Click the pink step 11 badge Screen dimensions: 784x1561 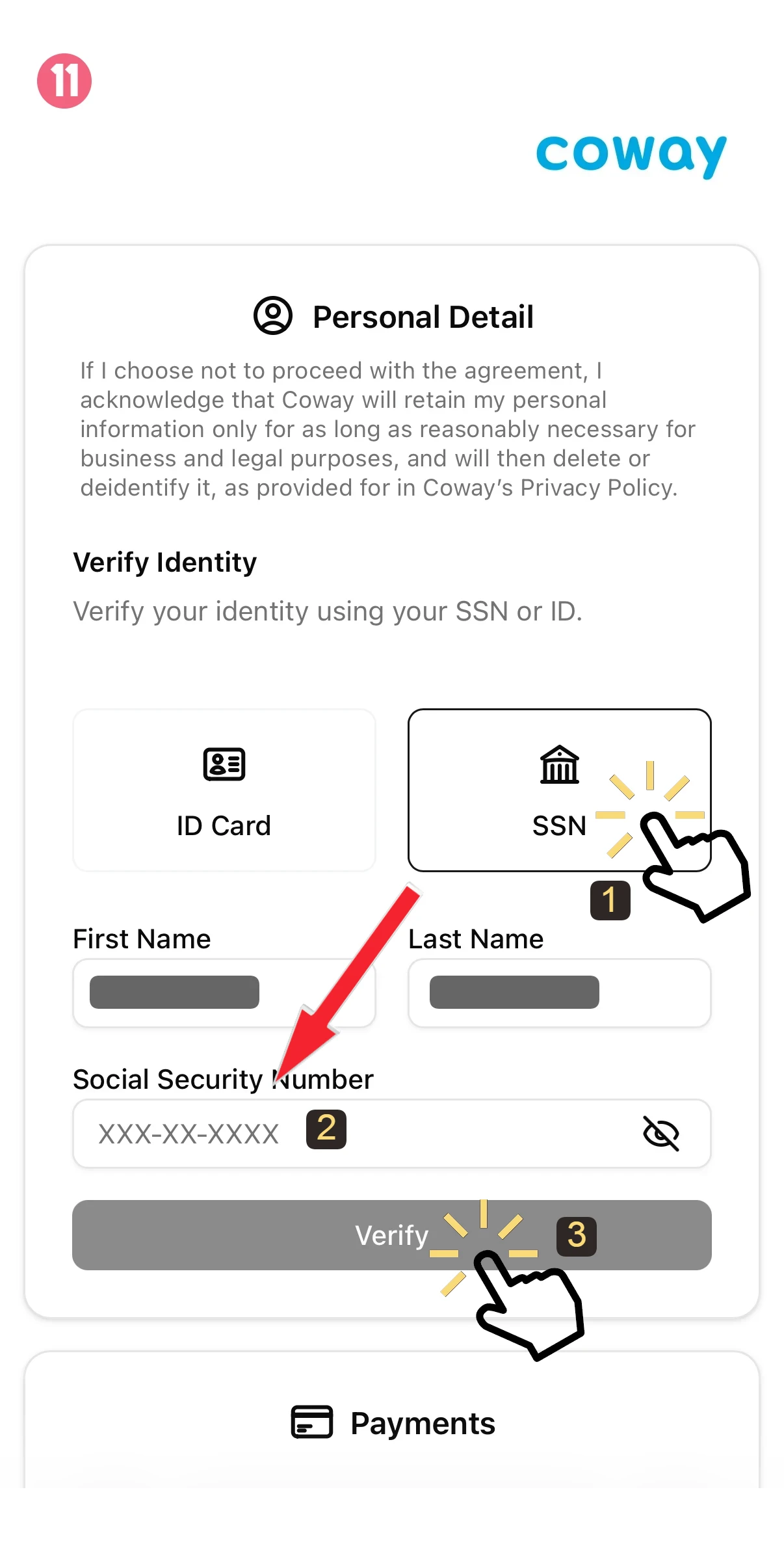pos(65,81)
